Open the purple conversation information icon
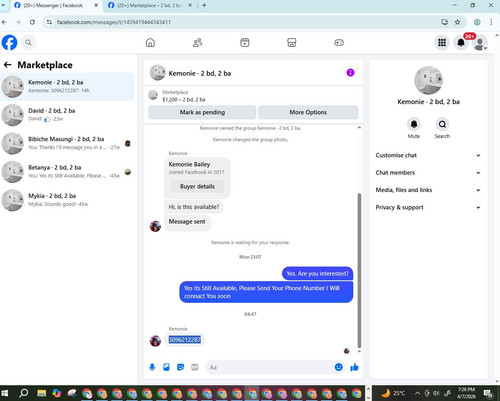500x401 pixels. (x=350, y=73)
